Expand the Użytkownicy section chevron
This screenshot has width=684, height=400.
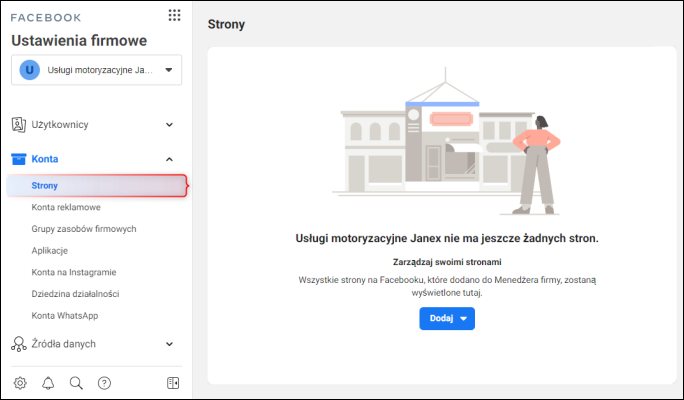point(169,125)
